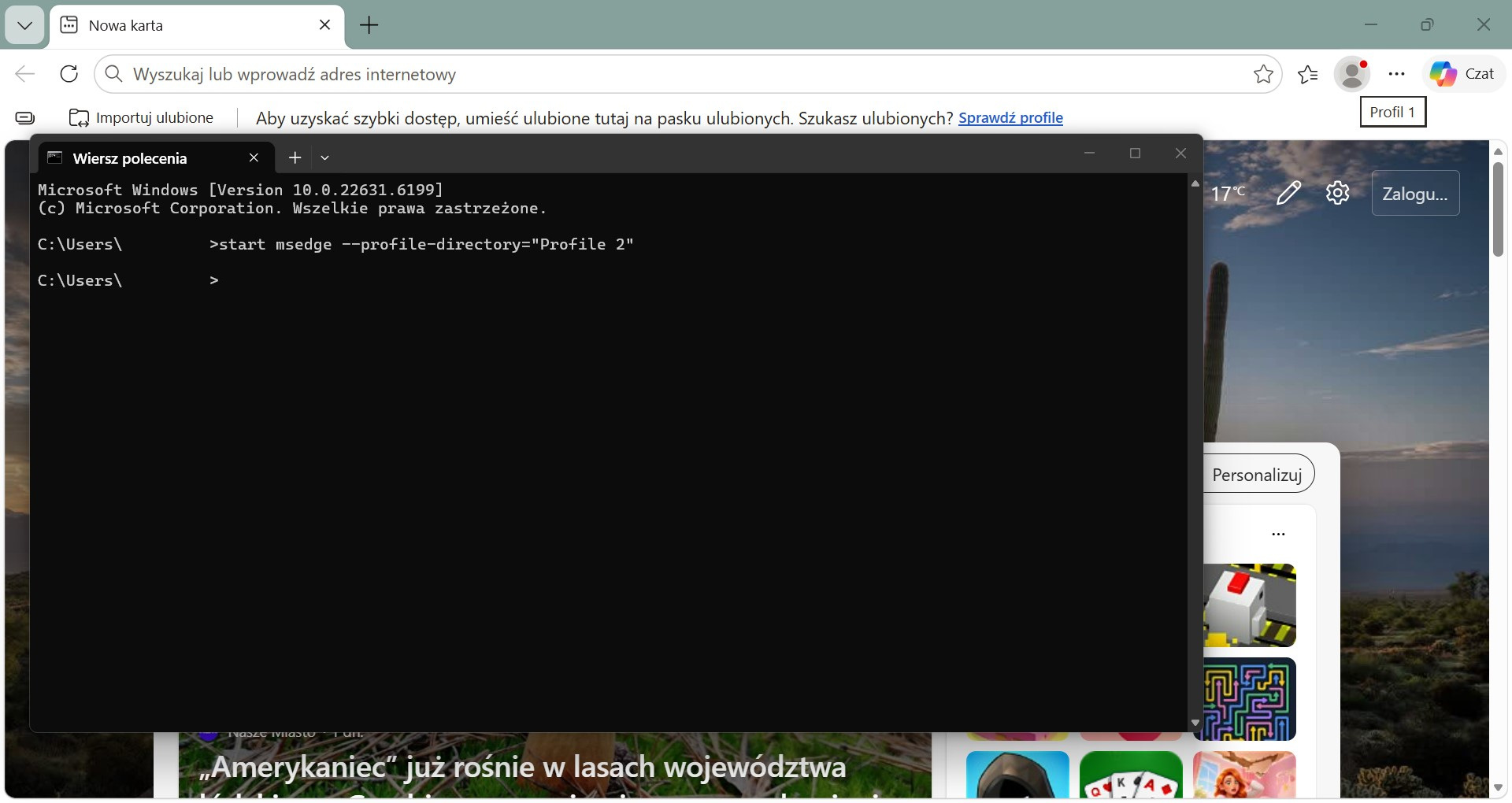Select the Wiersz polecenia terminal tab
Image resolution: width=1512 pixels, height=803 pixels.
(156, 158)
